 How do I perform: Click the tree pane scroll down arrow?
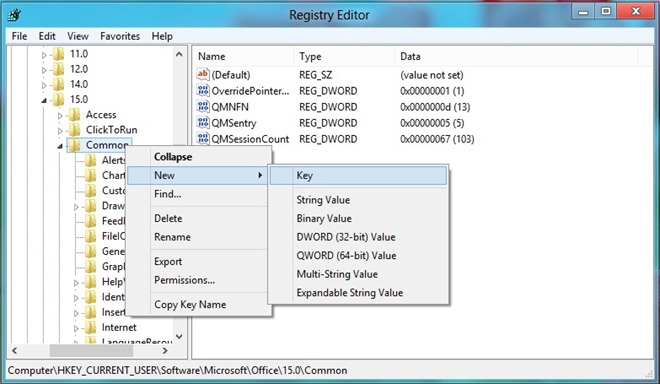point(179,336)
